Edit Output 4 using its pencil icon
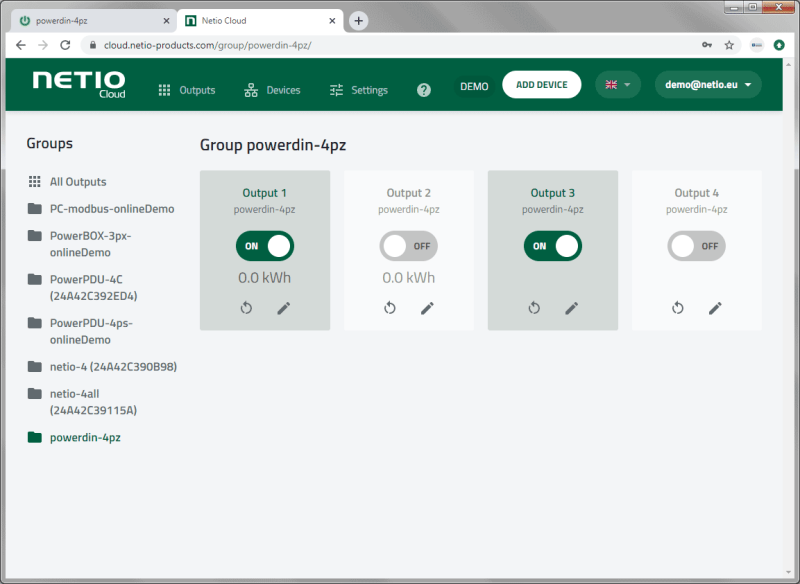 click(x=715, y=308)
